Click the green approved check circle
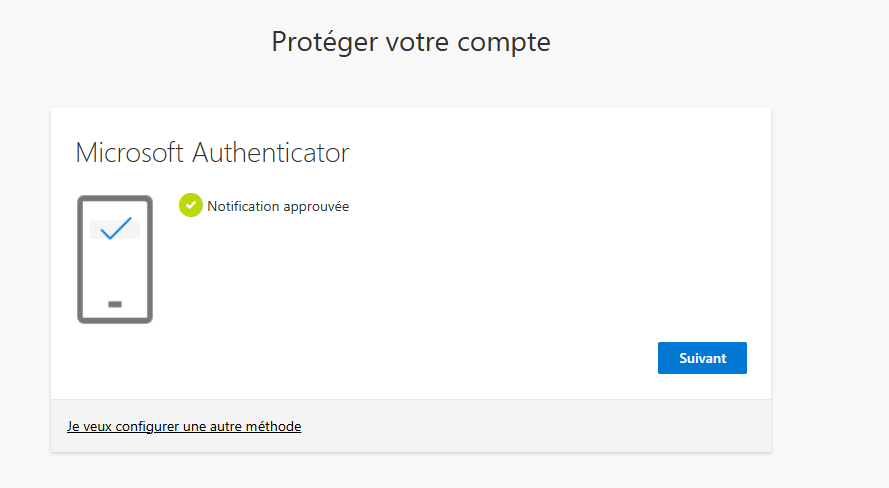The height and width of the screenshot is (488, 889). click(x=190, y=205)
